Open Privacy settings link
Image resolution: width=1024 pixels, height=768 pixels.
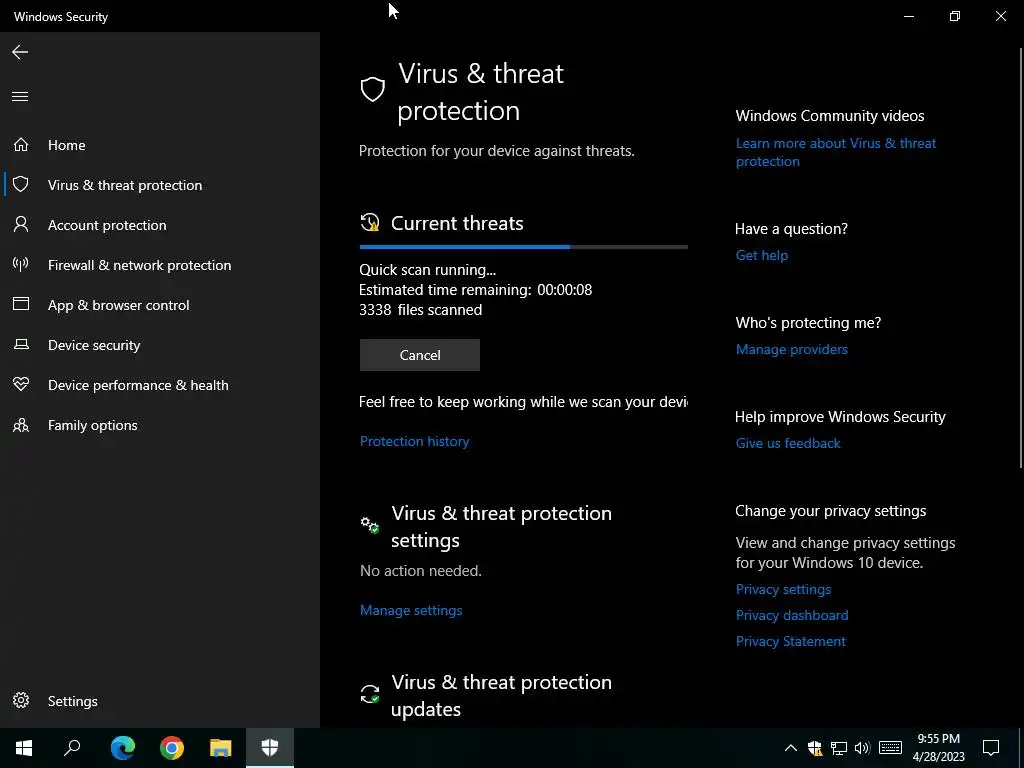784,589
